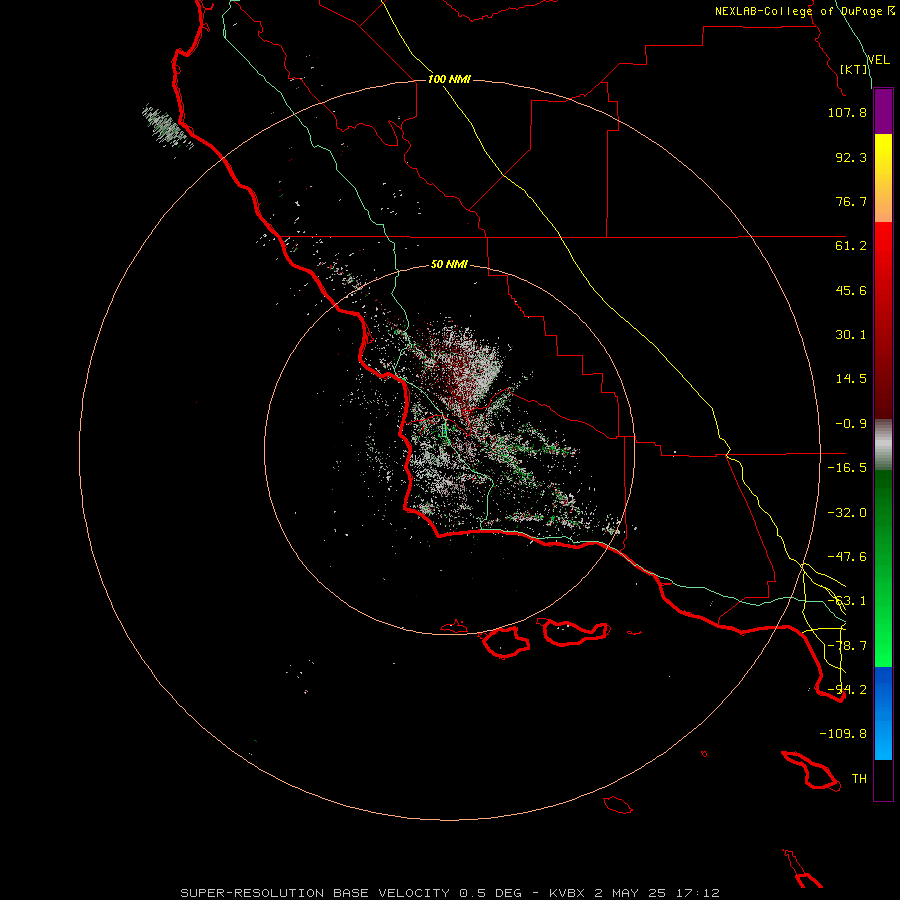
Task: Select the -47.6 legend value
Action: [847, 557]
